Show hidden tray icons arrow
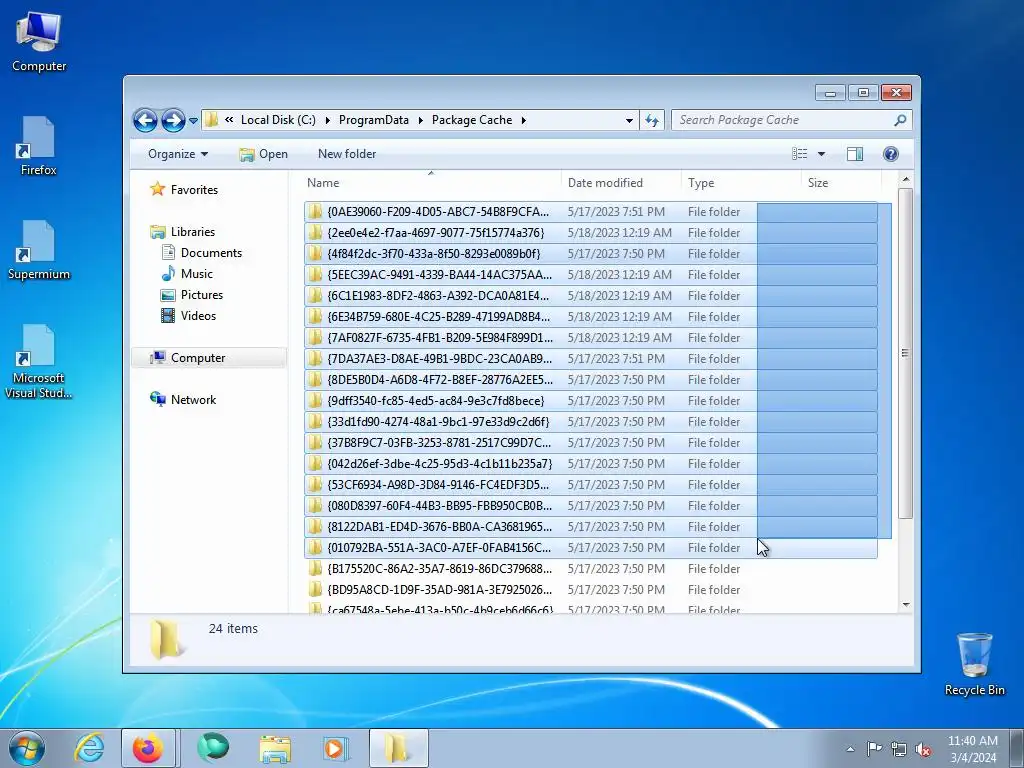The image size is (1024, 768). [x=850, y=749]
